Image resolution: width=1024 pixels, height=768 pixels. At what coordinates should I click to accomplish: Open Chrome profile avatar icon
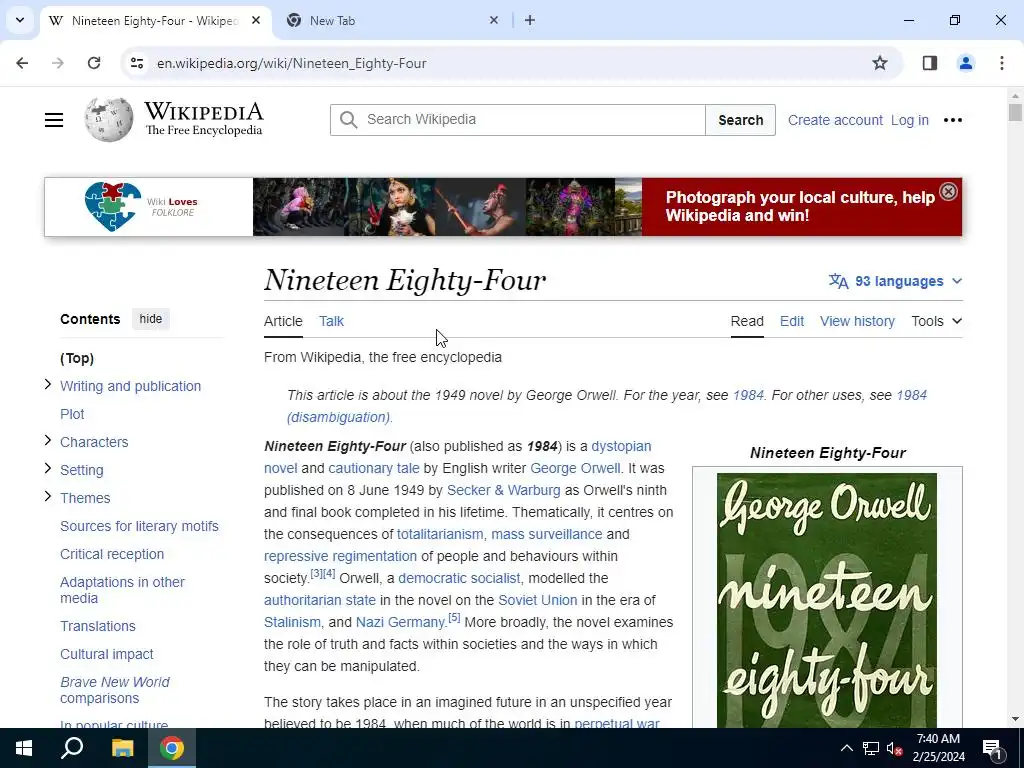966,63
